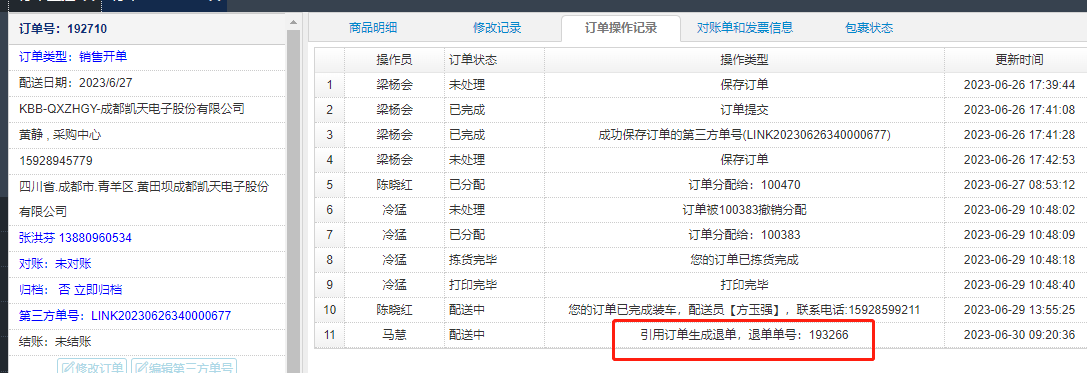This screenshot has height=373, width=1087.
Task: Click timestamp 2023-06-29 10:48:18
Action: click(x=1019, y=259)
